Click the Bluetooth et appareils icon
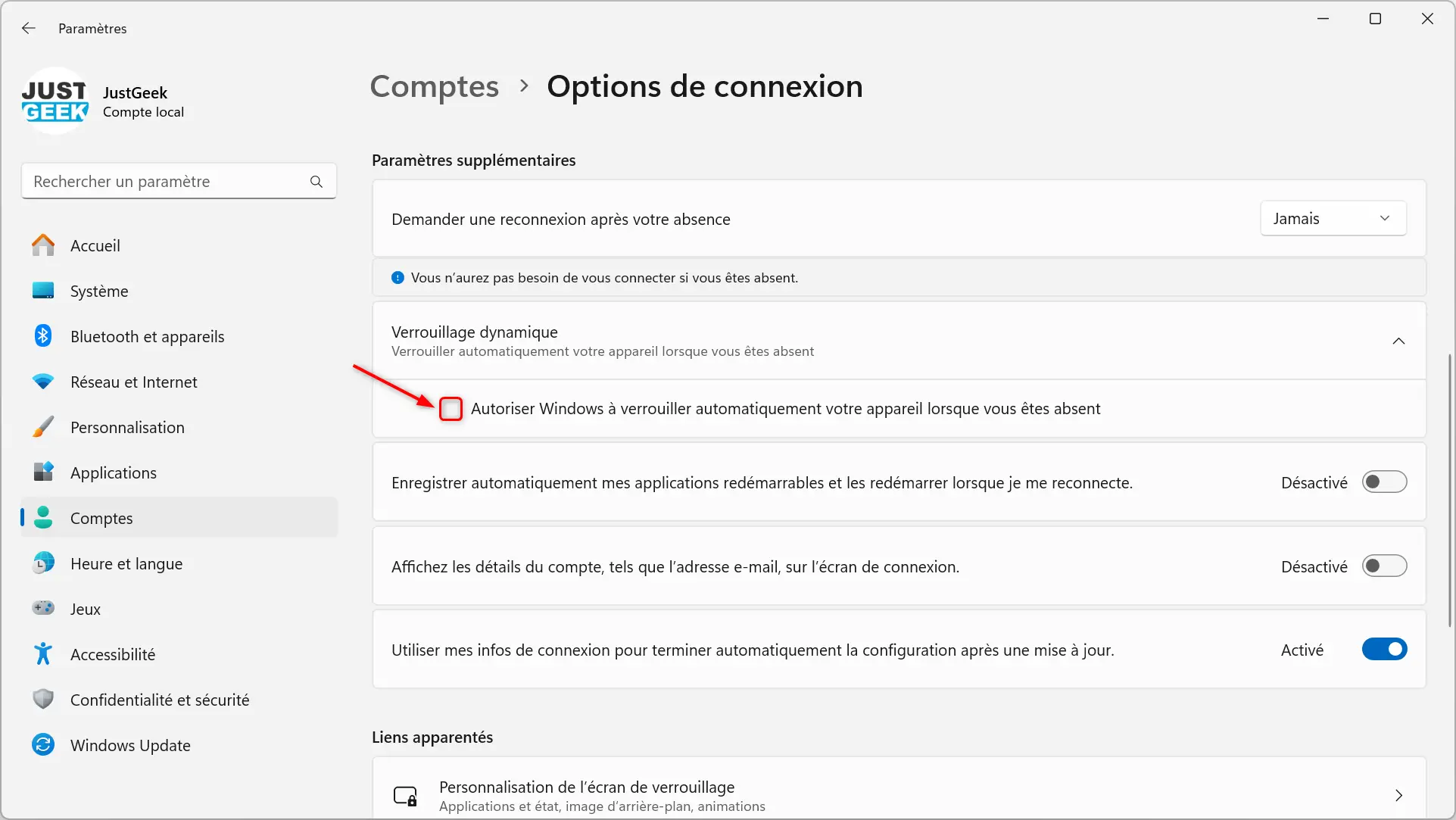The height and width of the screenshot is (820, 1456). [x=42, y=335]
